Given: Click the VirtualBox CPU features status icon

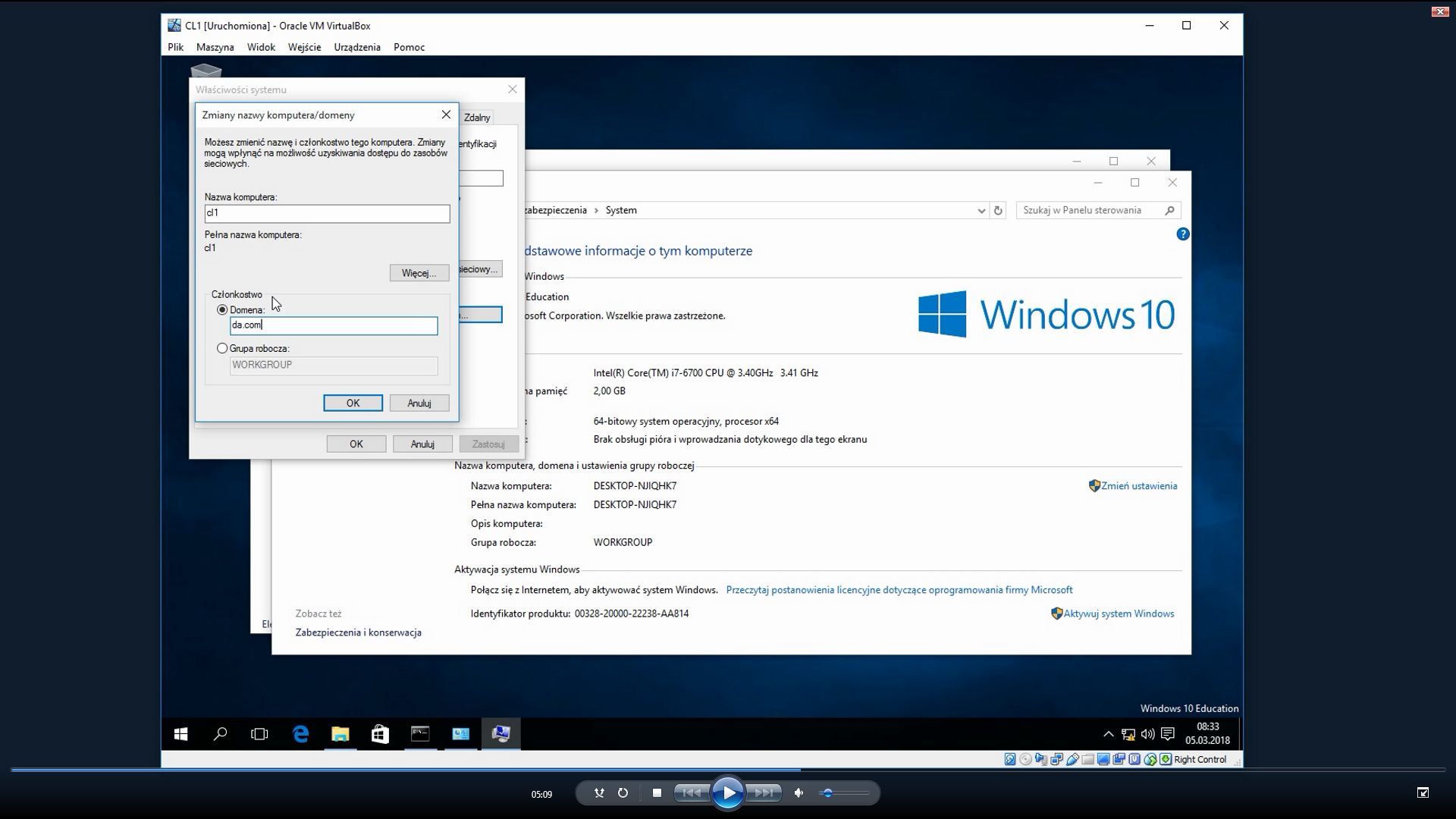Looking at the screenshot, I should [x=1134, y=759].
